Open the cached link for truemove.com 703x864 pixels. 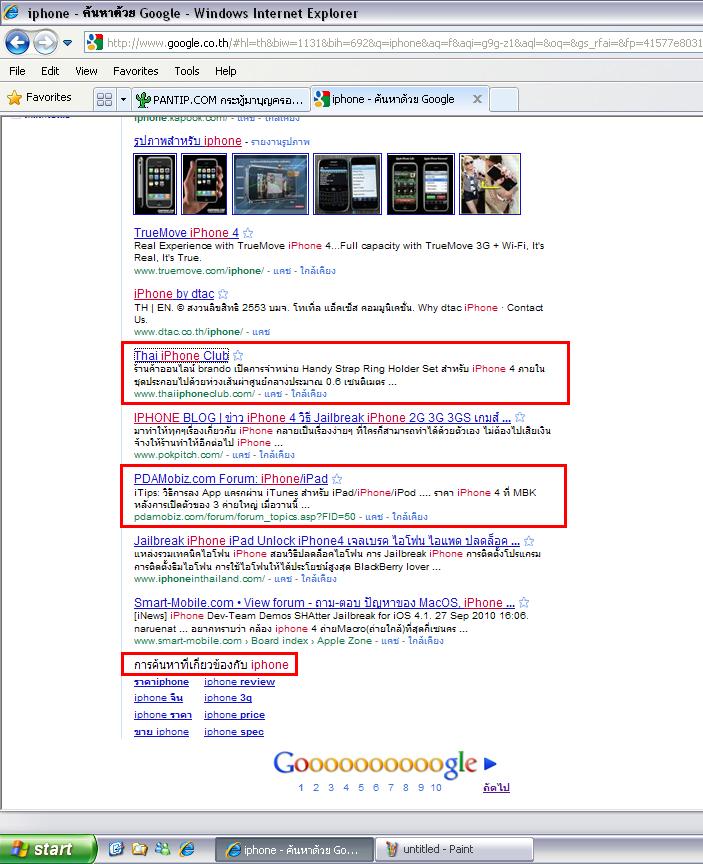282,271
